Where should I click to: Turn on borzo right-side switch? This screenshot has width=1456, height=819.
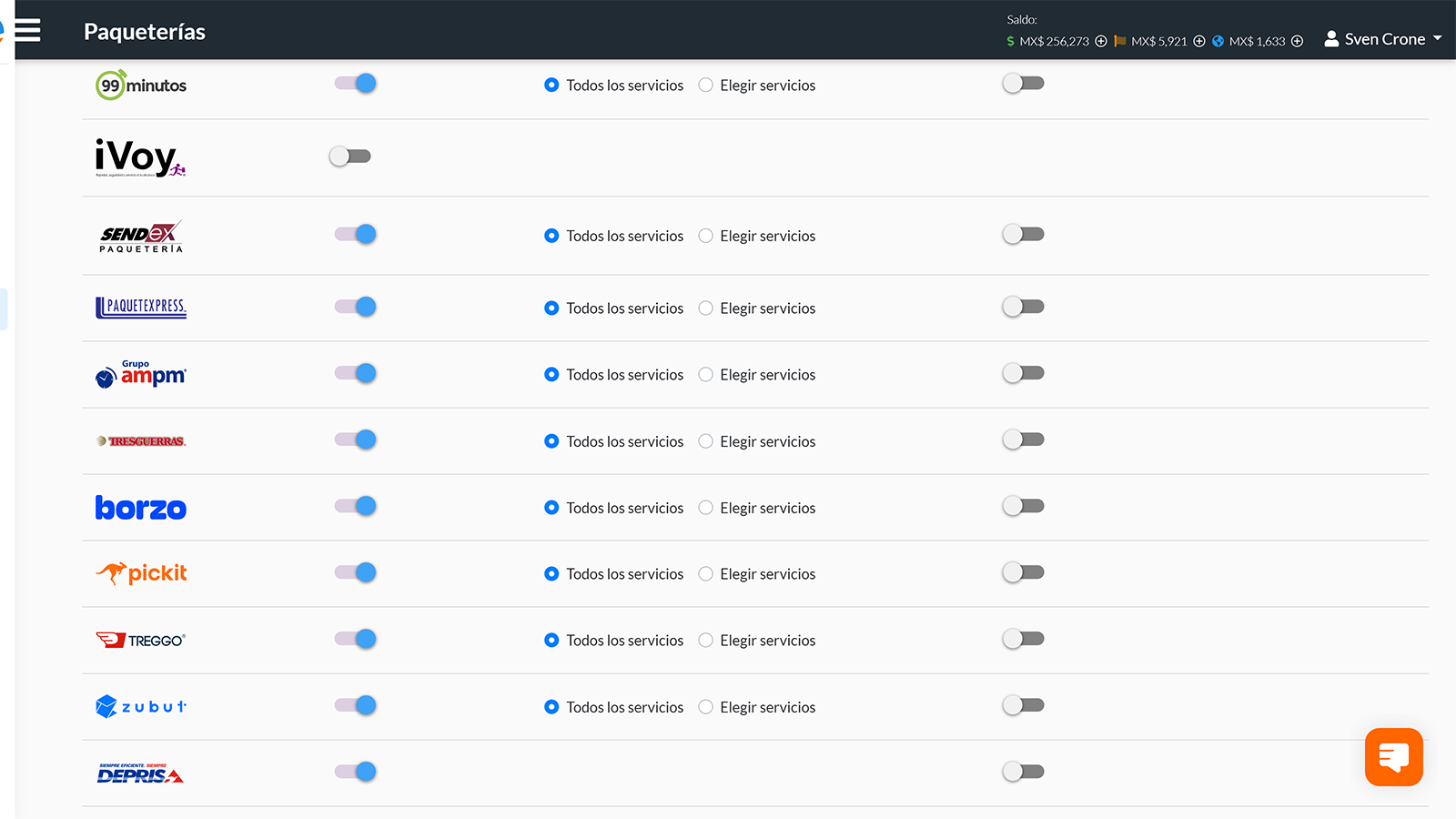[1024, 507]
